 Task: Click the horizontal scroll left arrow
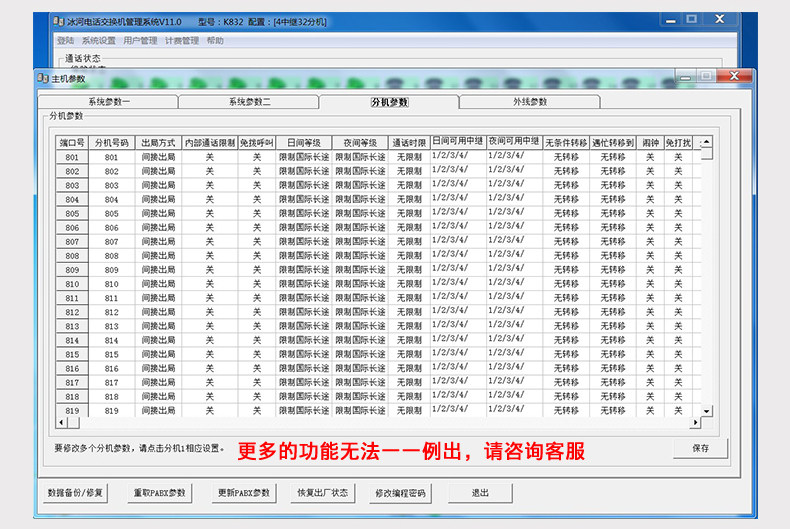click(61, 422)
